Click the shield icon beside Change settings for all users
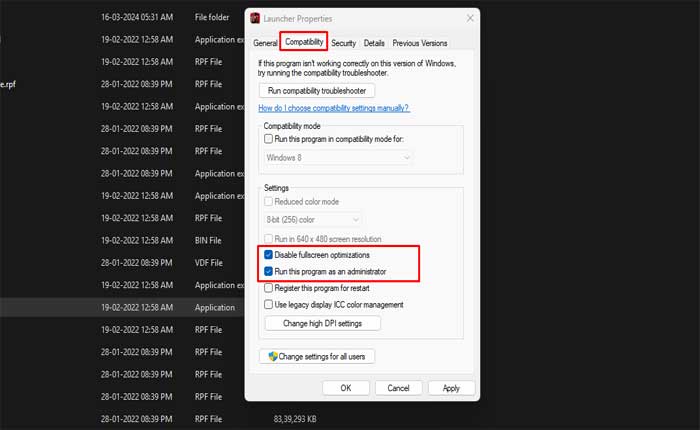The width and height of the screenshot is (700, 430). (270, 357)
